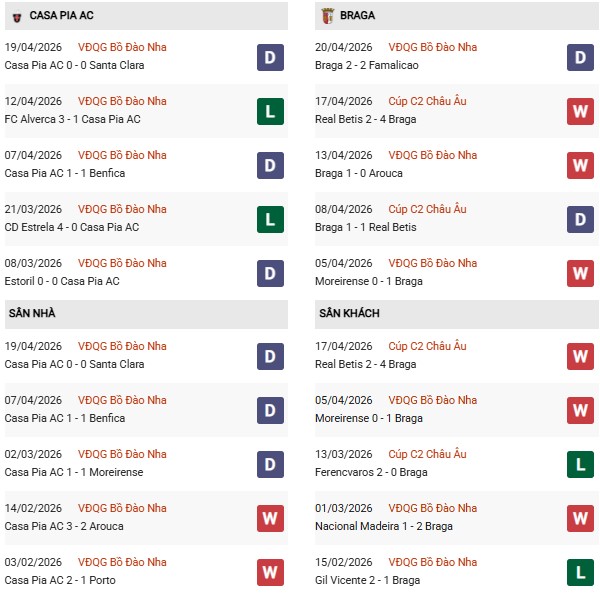Click the W badge for Casa Pia 3-2 Arouca
The width and height of the screenshot is (600, 594).
[269, 518]
